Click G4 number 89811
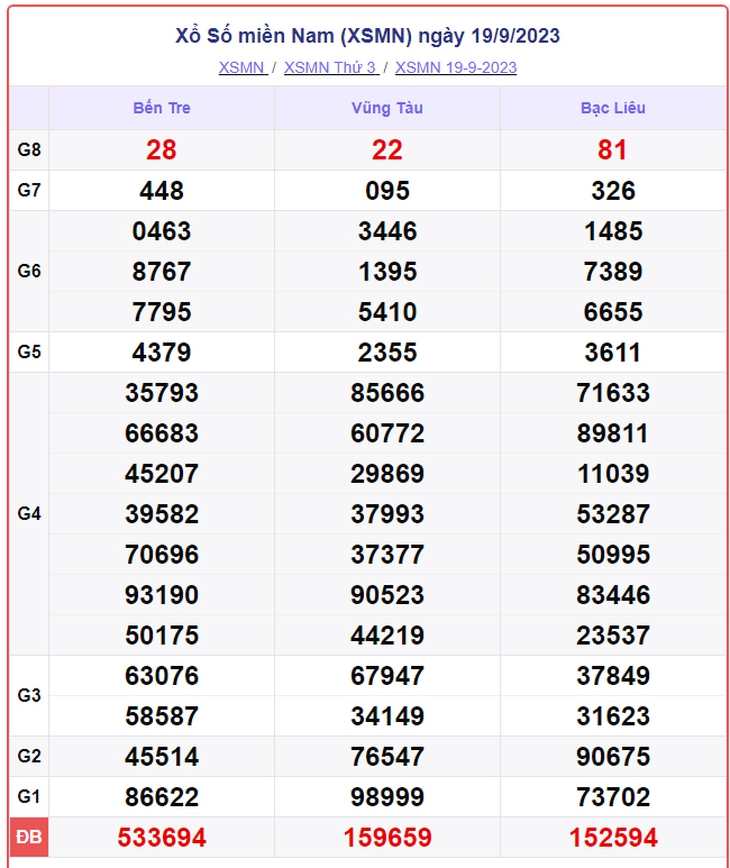The image size is (730, 868). point(613,433)
